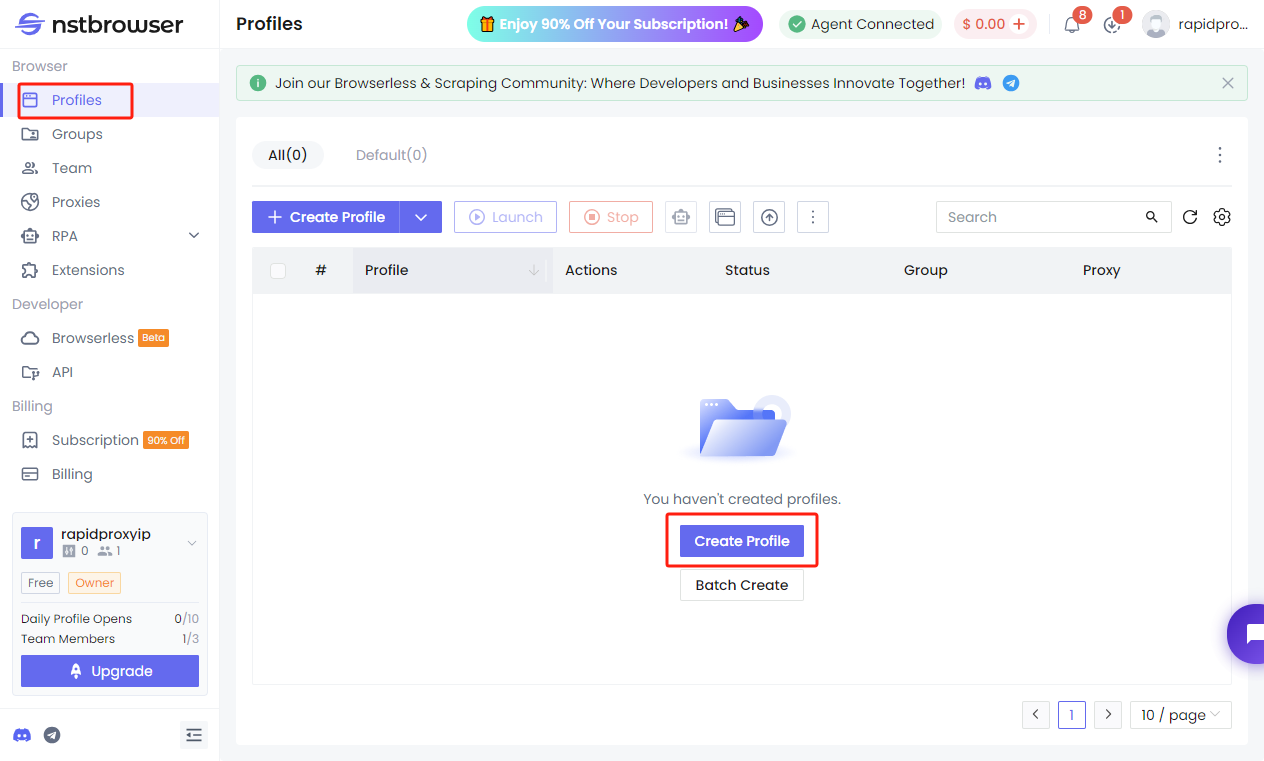This screenshot has height=761, width=1264.
Task: Click the Proxy column header
Action: pyautogui.click(x=1101, y=270)
